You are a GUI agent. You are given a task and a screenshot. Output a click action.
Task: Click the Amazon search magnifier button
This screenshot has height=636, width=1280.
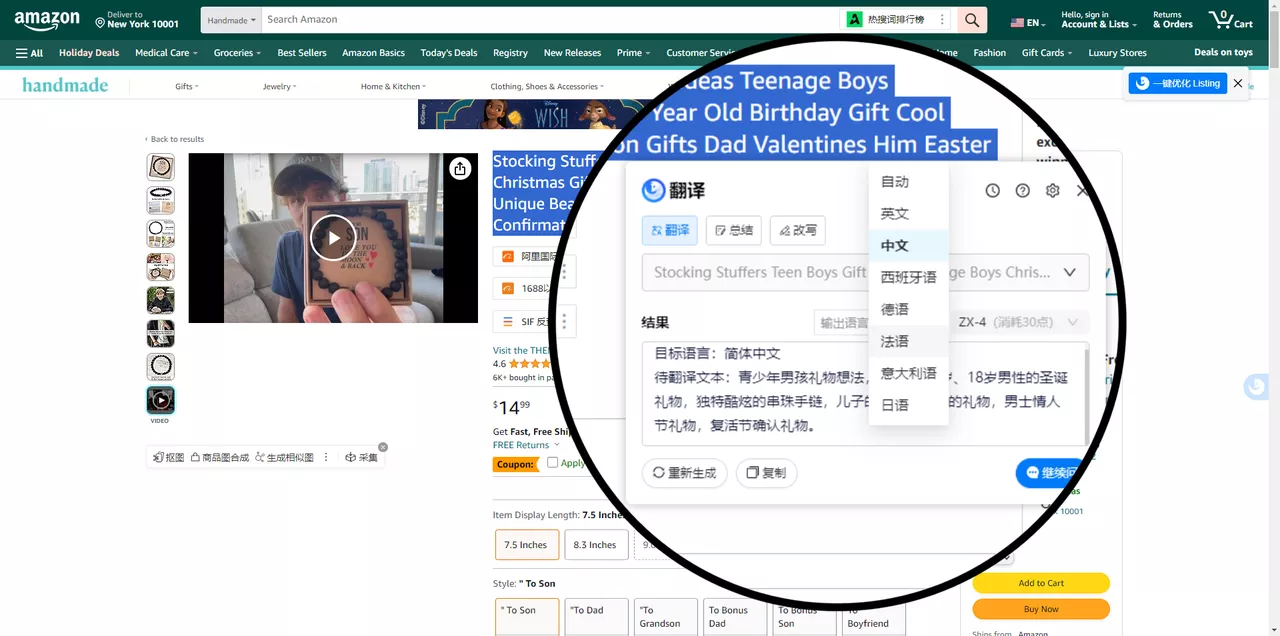pyautogui.click(x=971, y=20)
